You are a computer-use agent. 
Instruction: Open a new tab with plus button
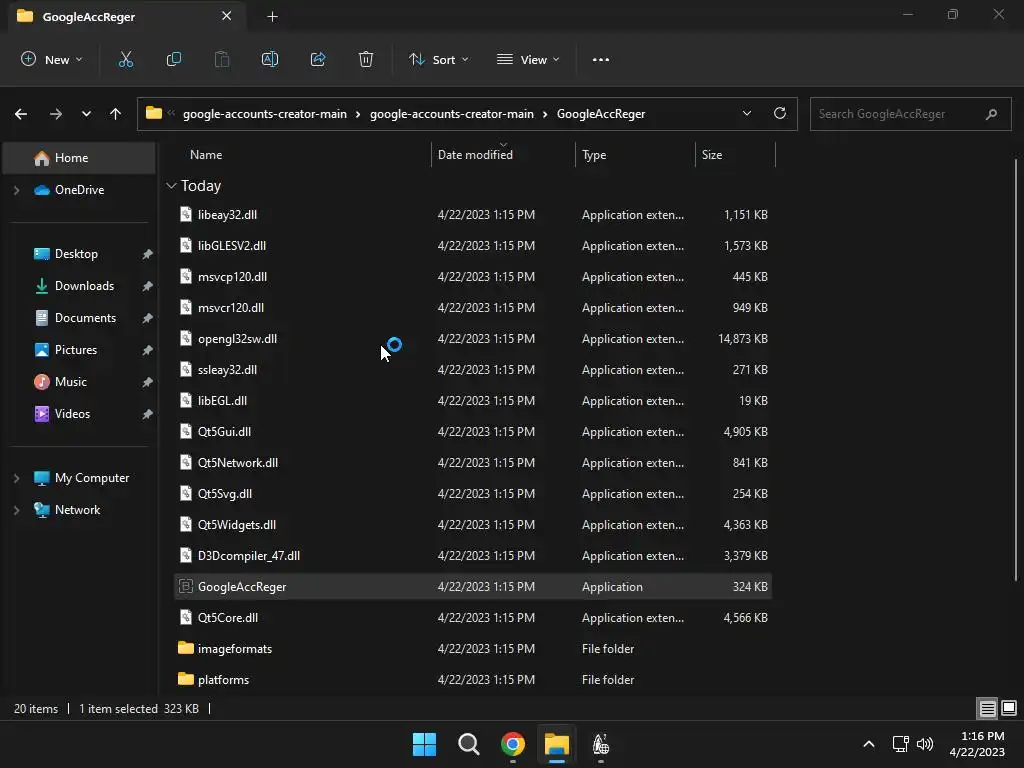click(272, 17)
